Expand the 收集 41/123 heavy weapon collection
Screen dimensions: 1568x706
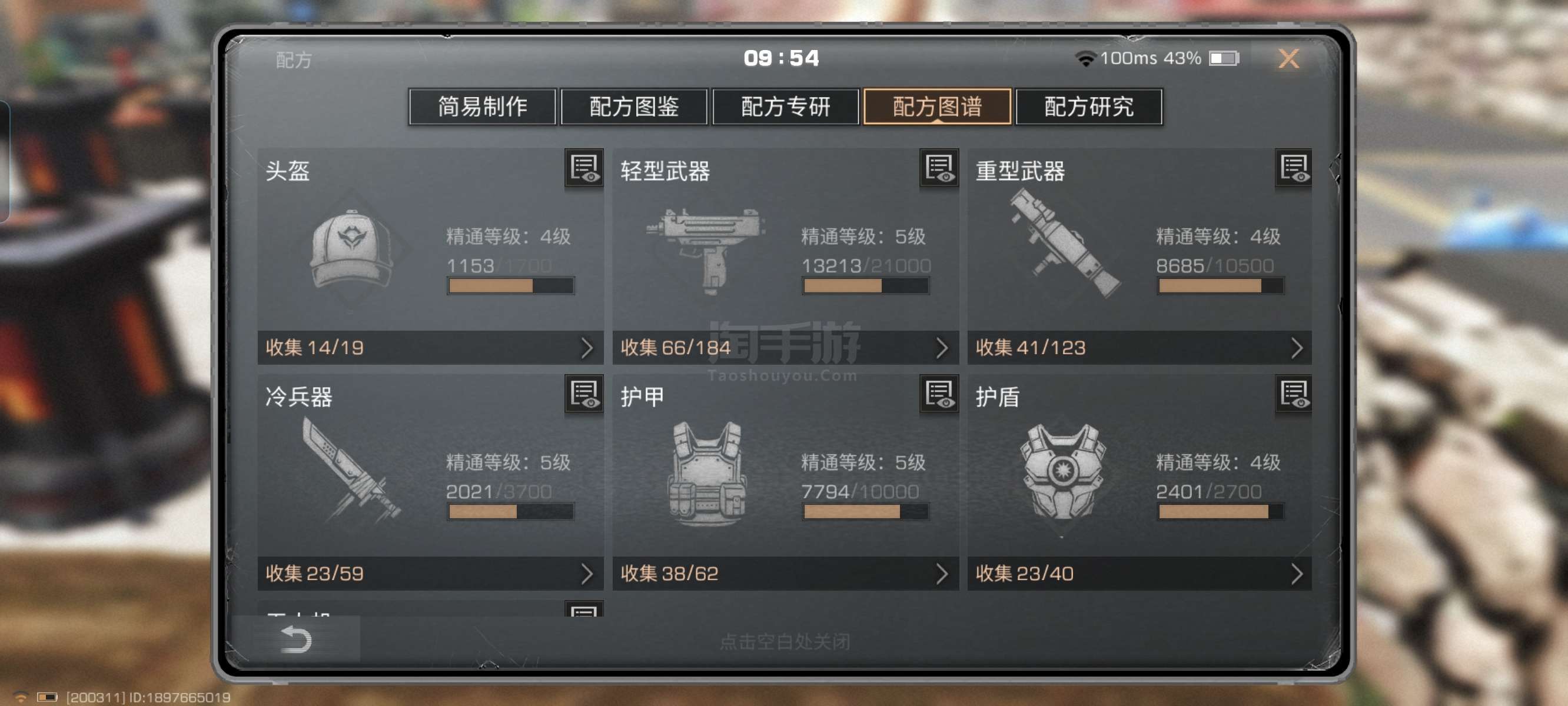point(1140,348)
